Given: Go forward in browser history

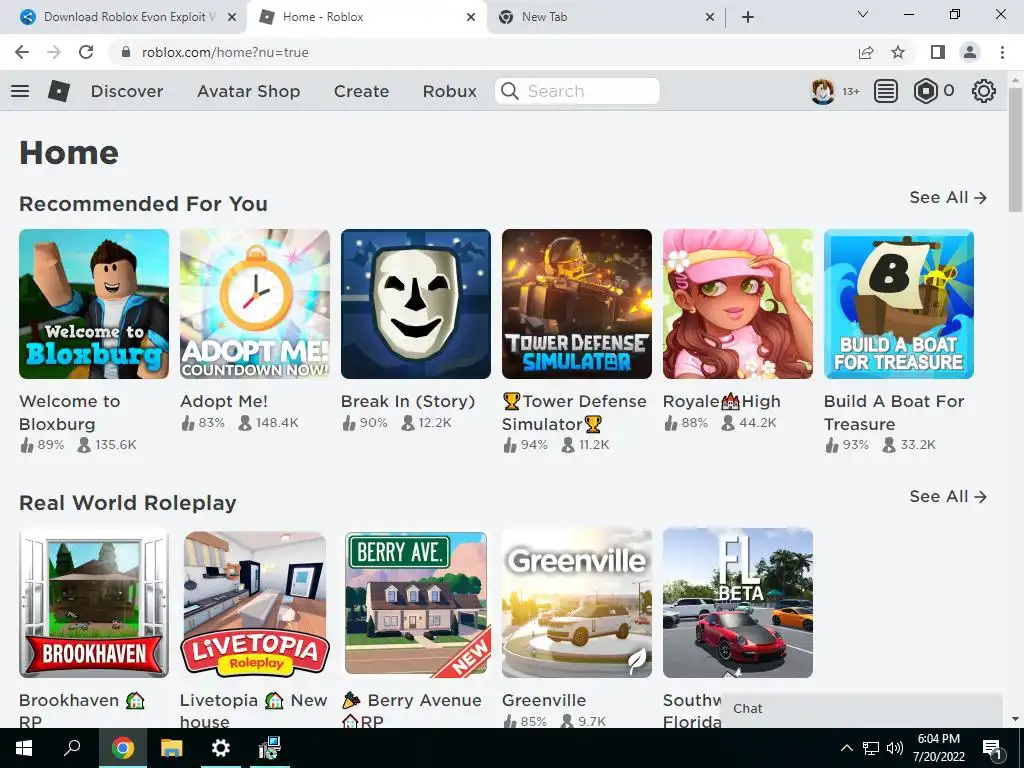Looking at the screenshot, I should point(54,52).
